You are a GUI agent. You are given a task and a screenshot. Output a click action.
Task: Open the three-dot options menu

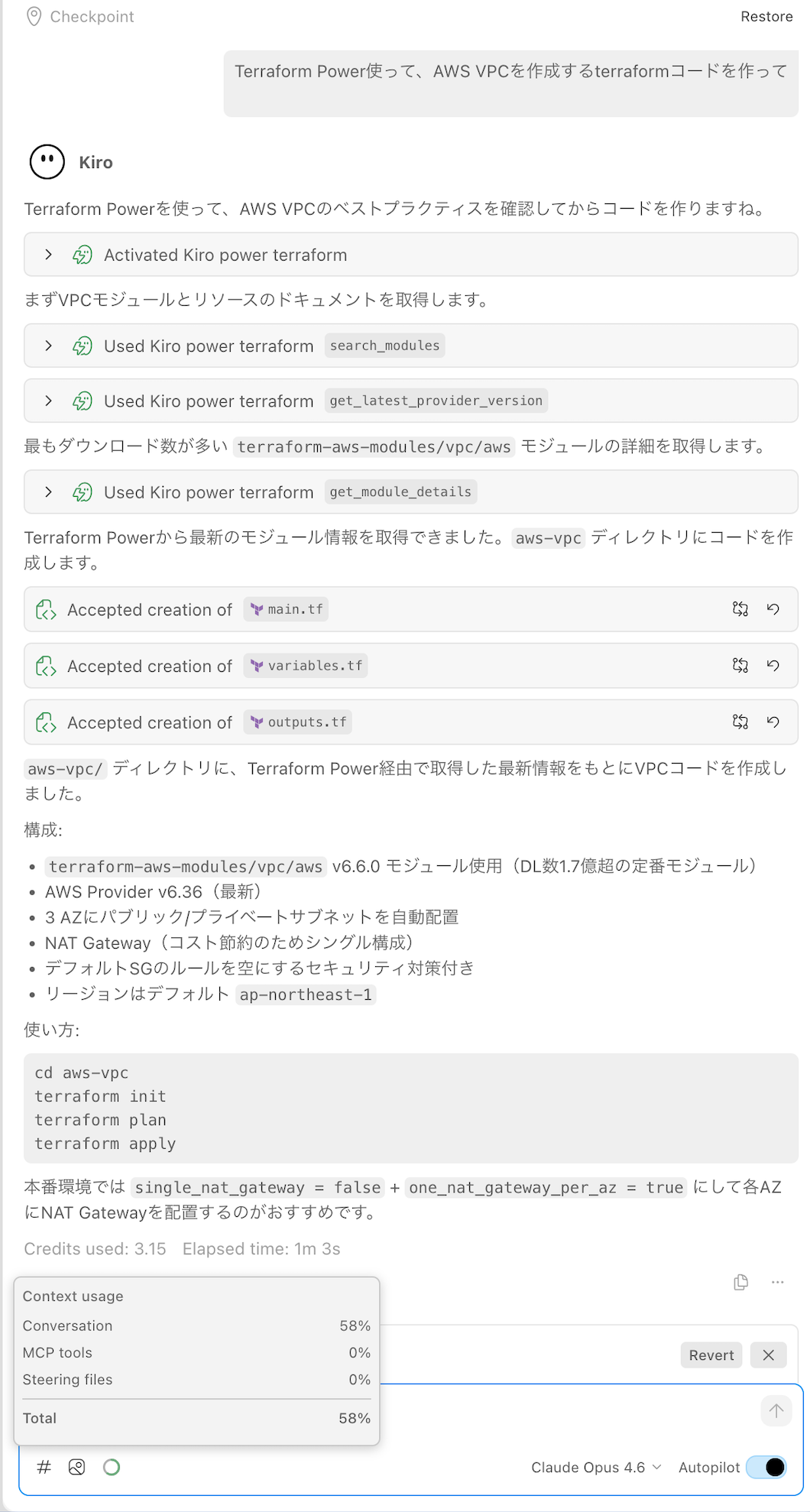click(777, 1282)
